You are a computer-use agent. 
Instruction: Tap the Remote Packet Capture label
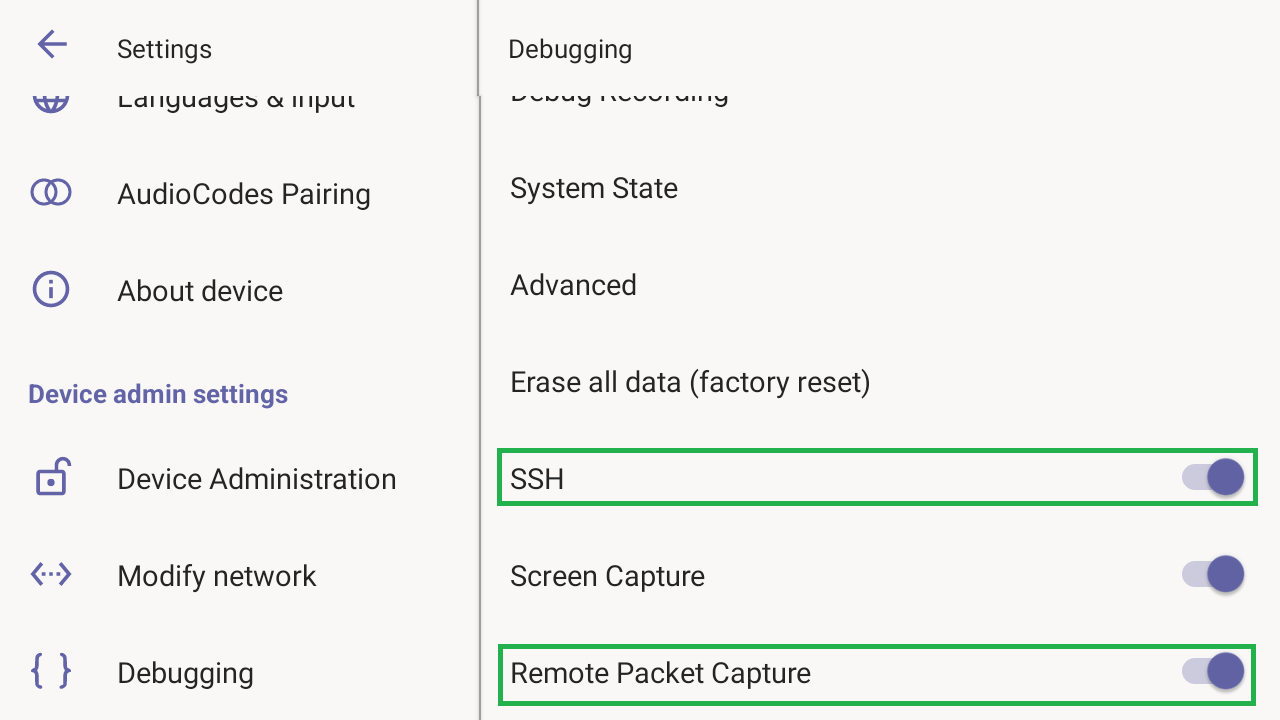coord(661,673)
